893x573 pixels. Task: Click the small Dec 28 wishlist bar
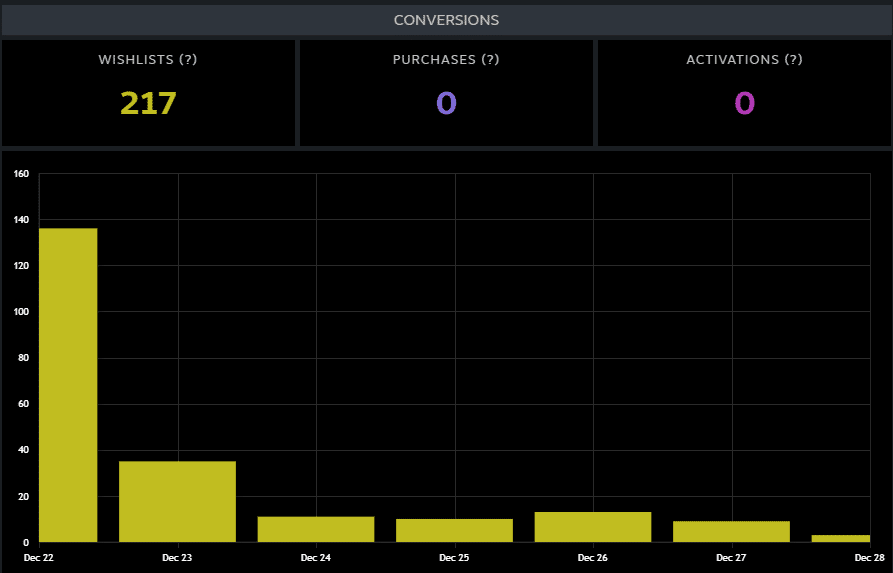pyautogui.click(x=841, y=538)
